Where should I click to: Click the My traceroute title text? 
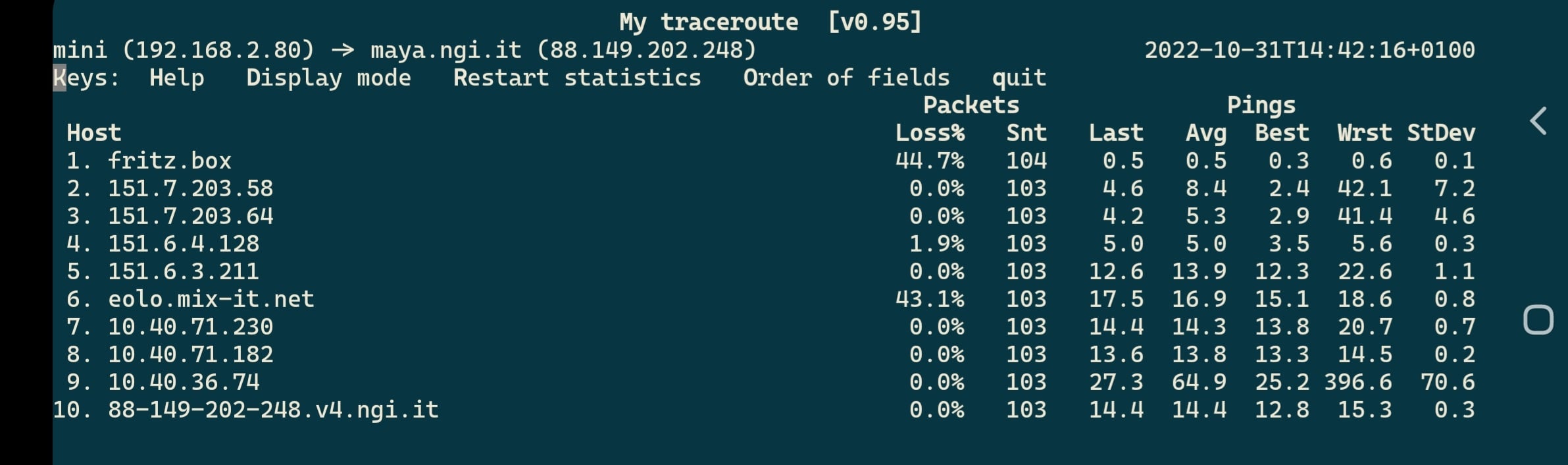tap(708, 22)
